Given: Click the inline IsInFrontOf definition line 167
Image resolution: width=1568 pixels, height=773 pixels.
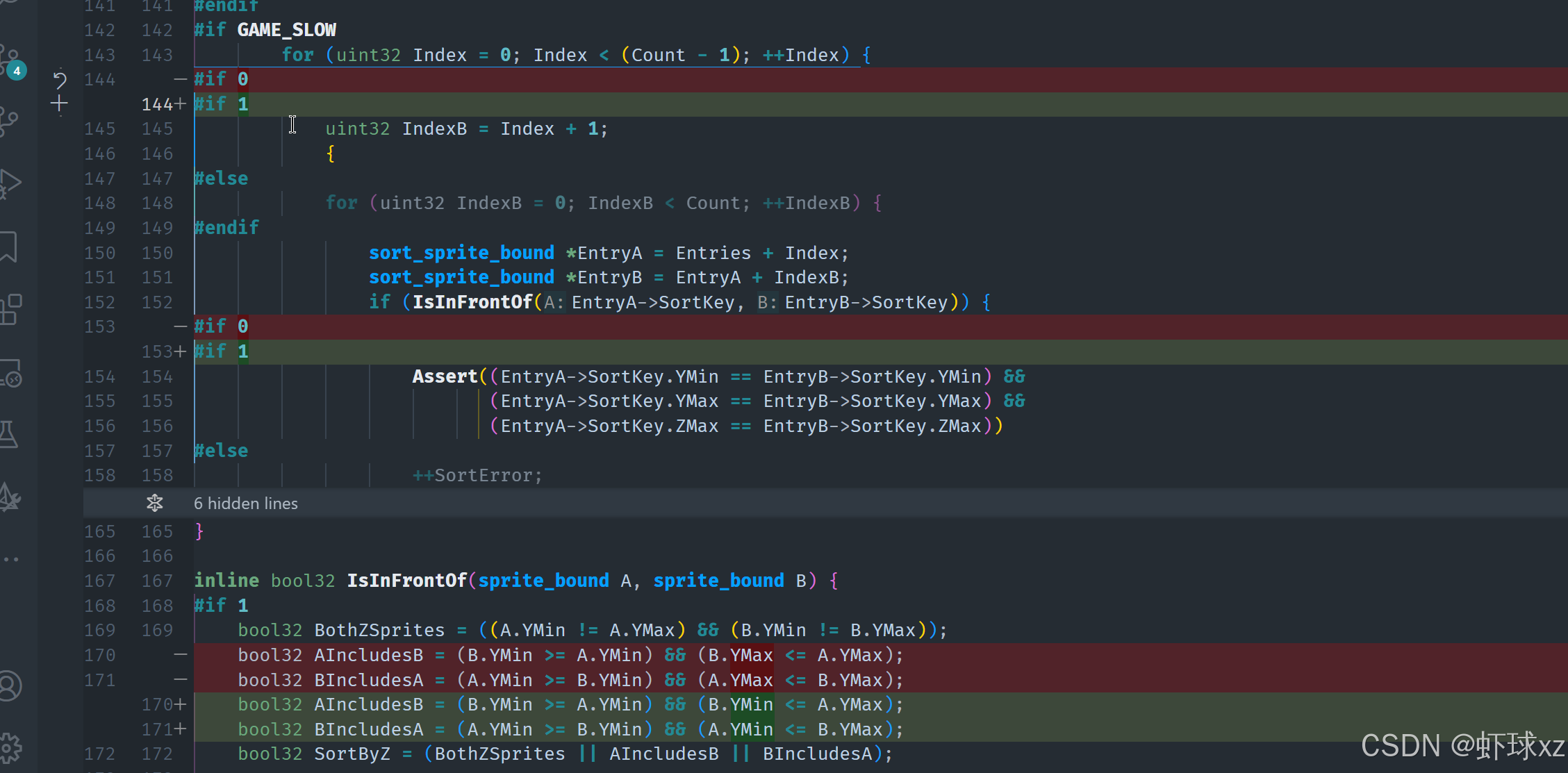Looking at the screenshot, I should pos(406,581).
